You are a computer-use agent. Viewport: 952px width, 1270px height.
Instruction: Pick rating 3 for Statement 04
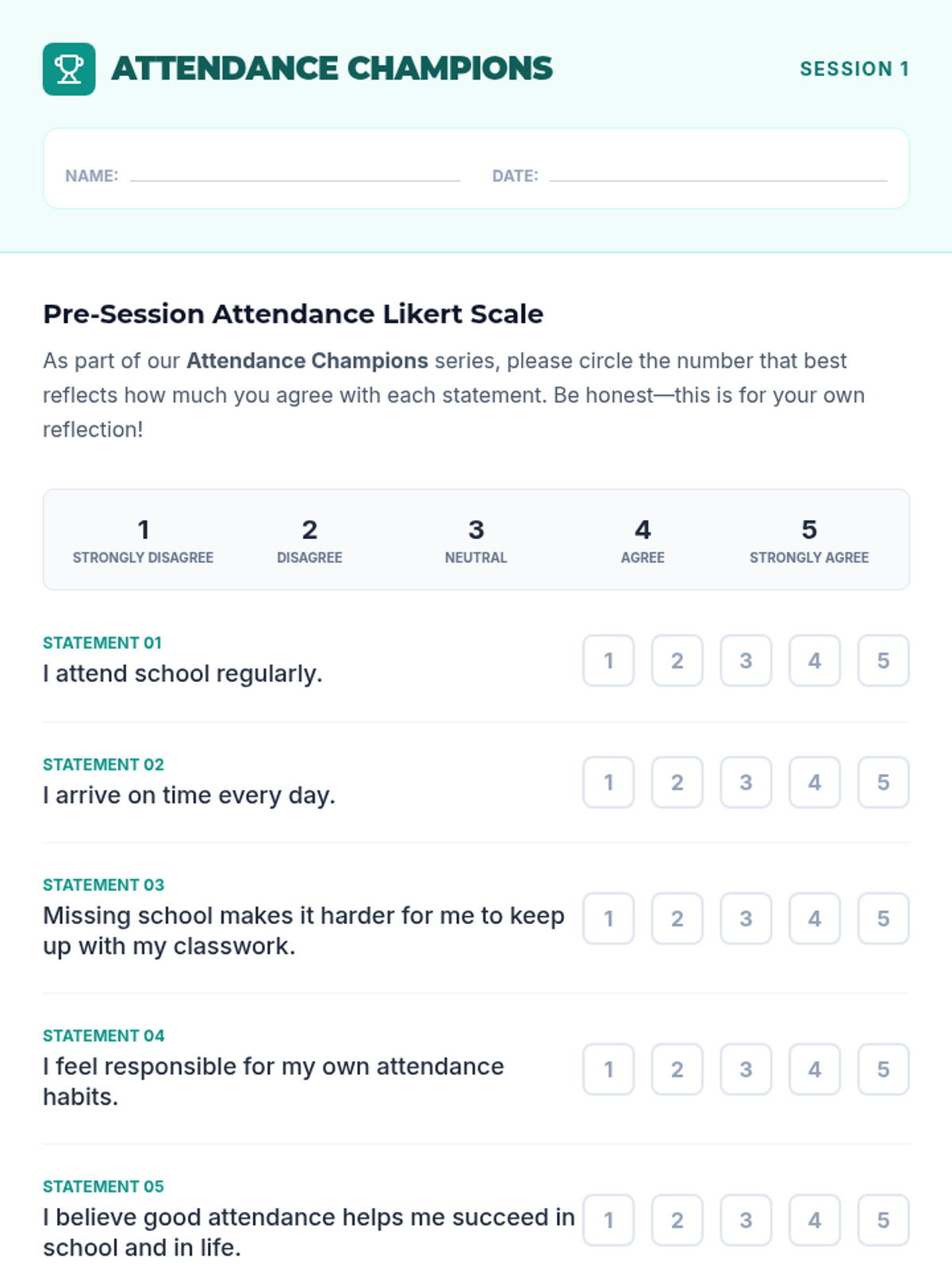point(746,1069)
